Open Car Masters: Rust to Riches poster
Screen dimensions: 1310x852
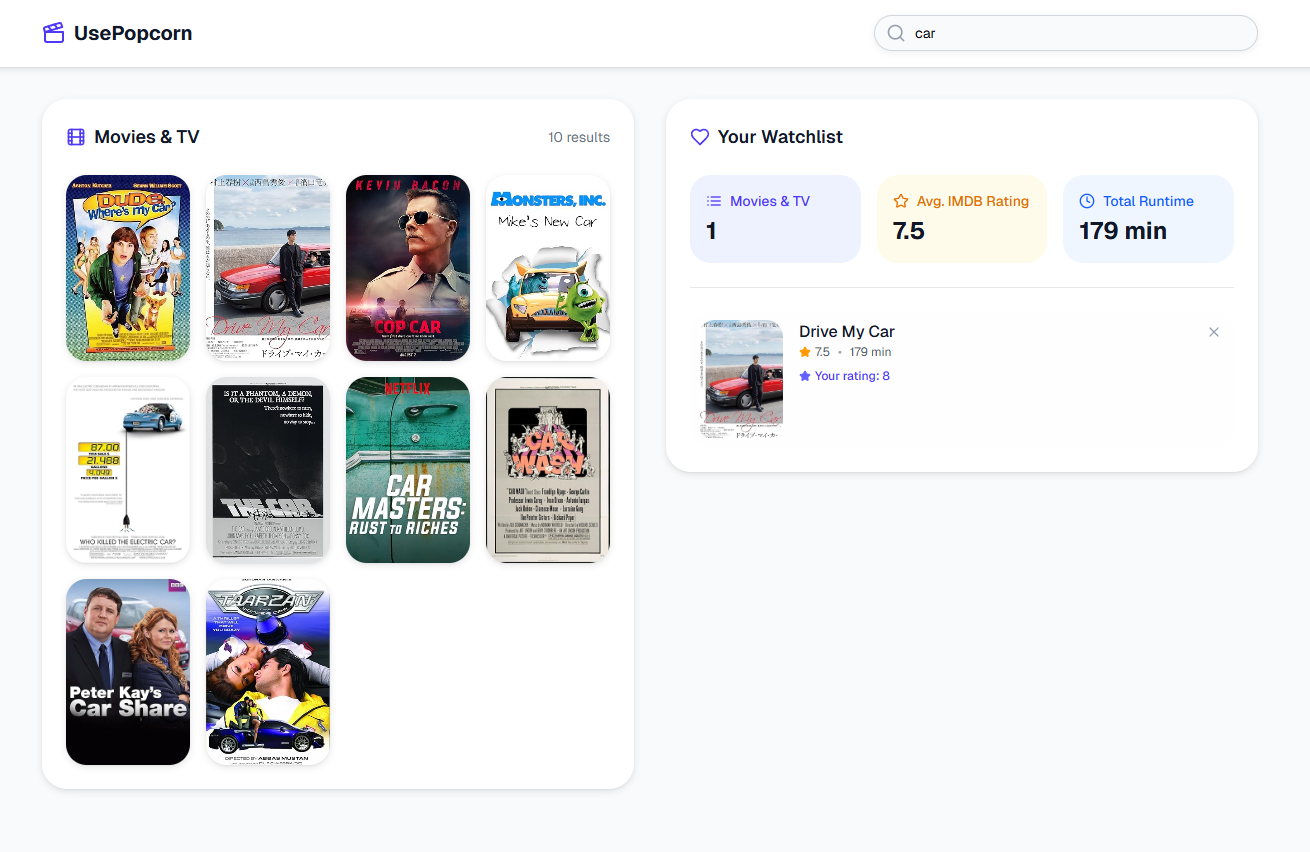[408, 470]
